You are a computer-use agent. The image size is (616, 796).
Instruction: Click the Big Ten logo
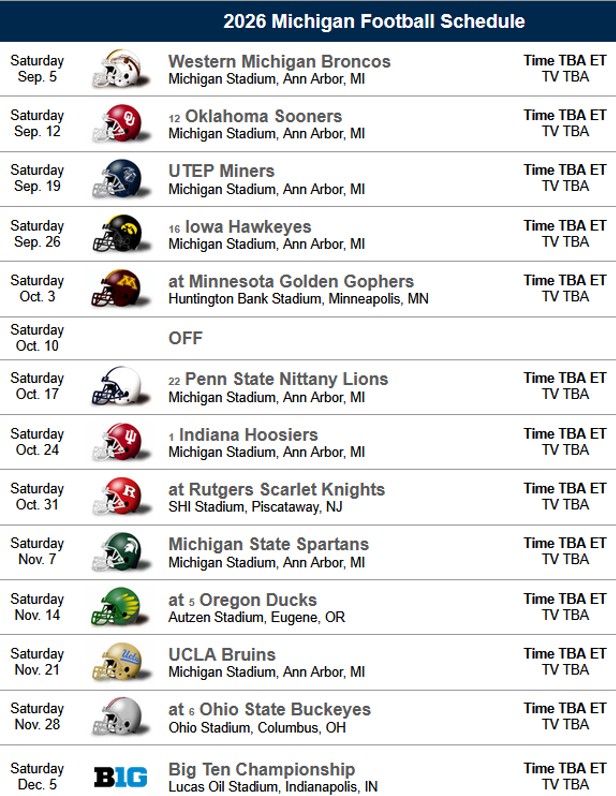(x=120, y=777)
